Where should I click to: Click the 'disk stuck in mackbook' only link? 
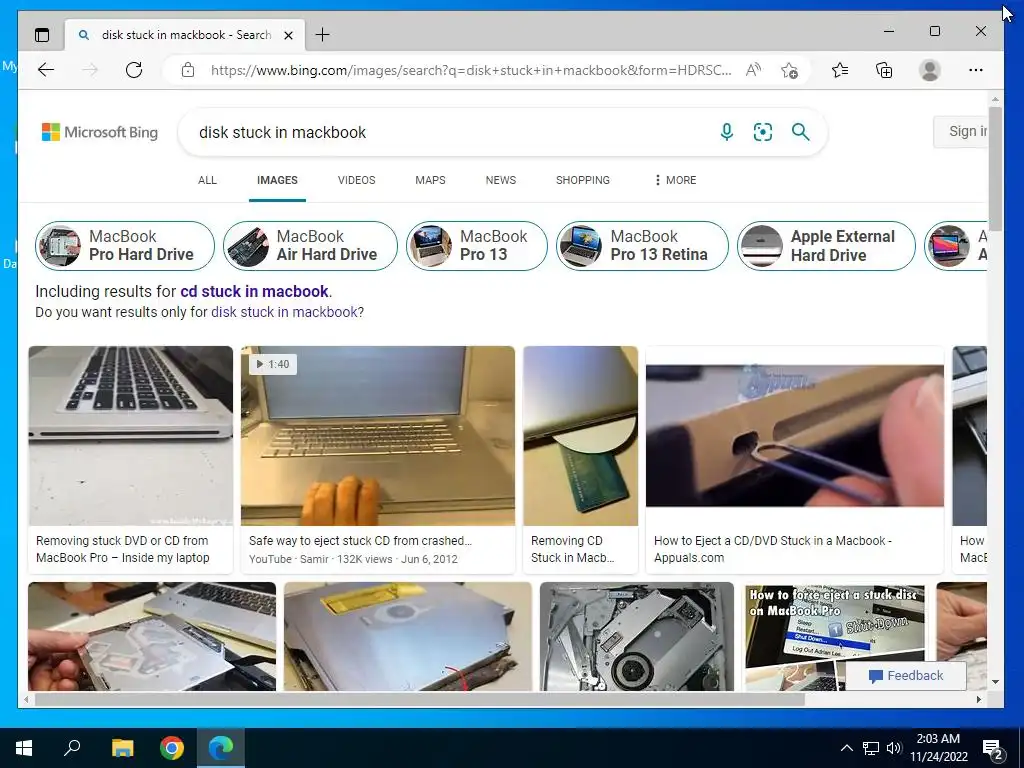point(284,312)
